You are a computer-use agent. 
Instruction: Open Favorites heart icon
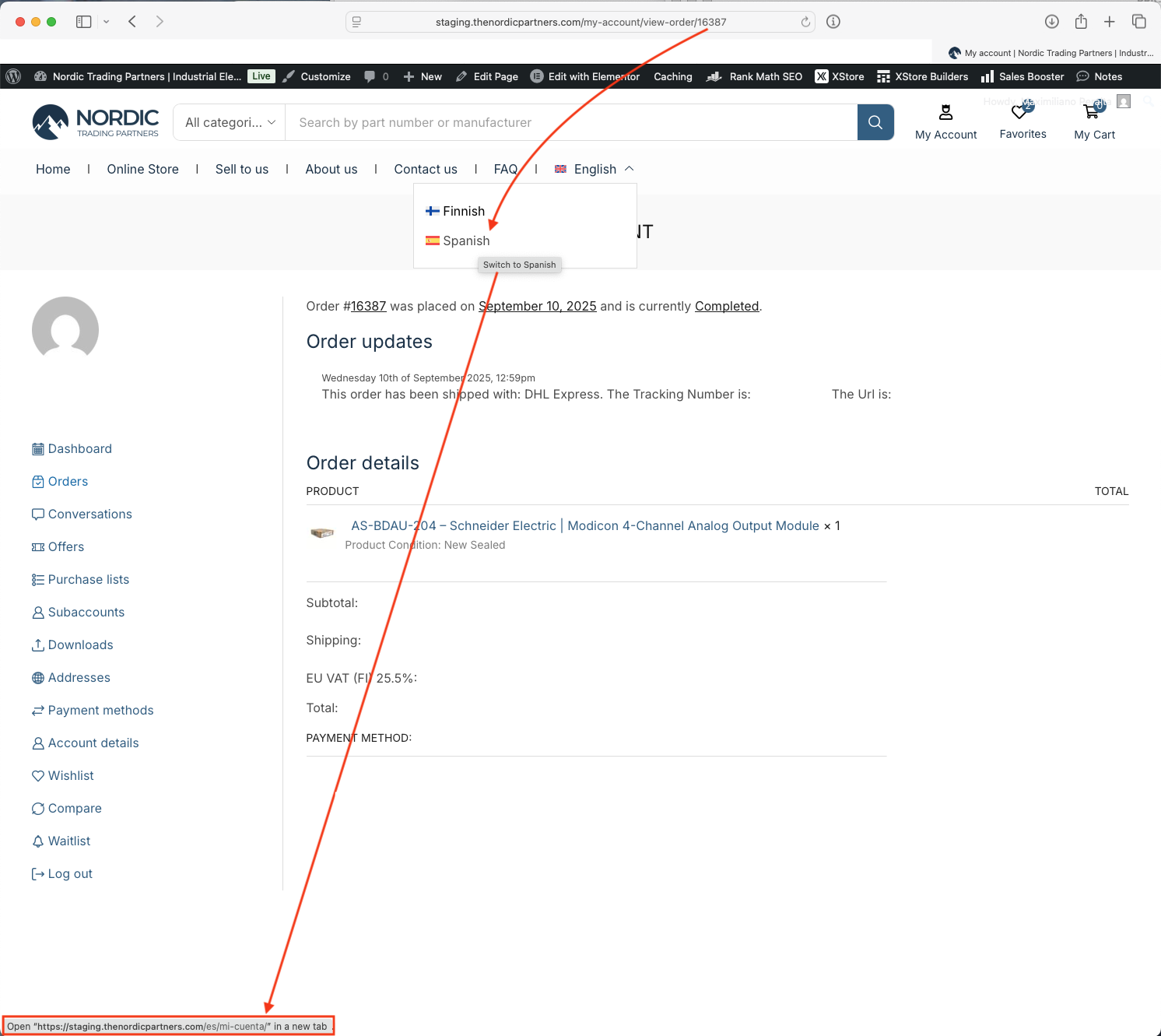point(1021,112)
